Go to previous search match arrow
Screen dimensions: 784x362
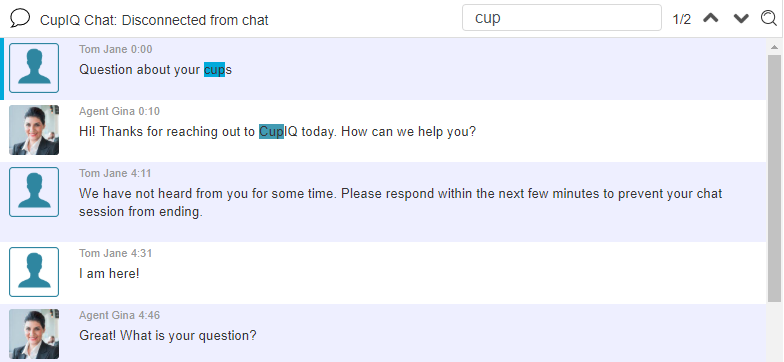click(x=710, y=18)
